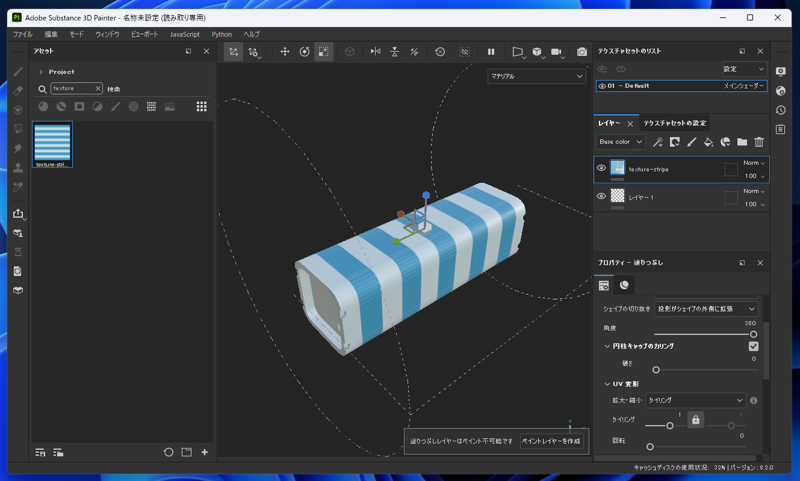Click the ペイントレイヤーを作成 button
Image resolution: width=800 pixels, height=481 pixels.
click(551, 441)
